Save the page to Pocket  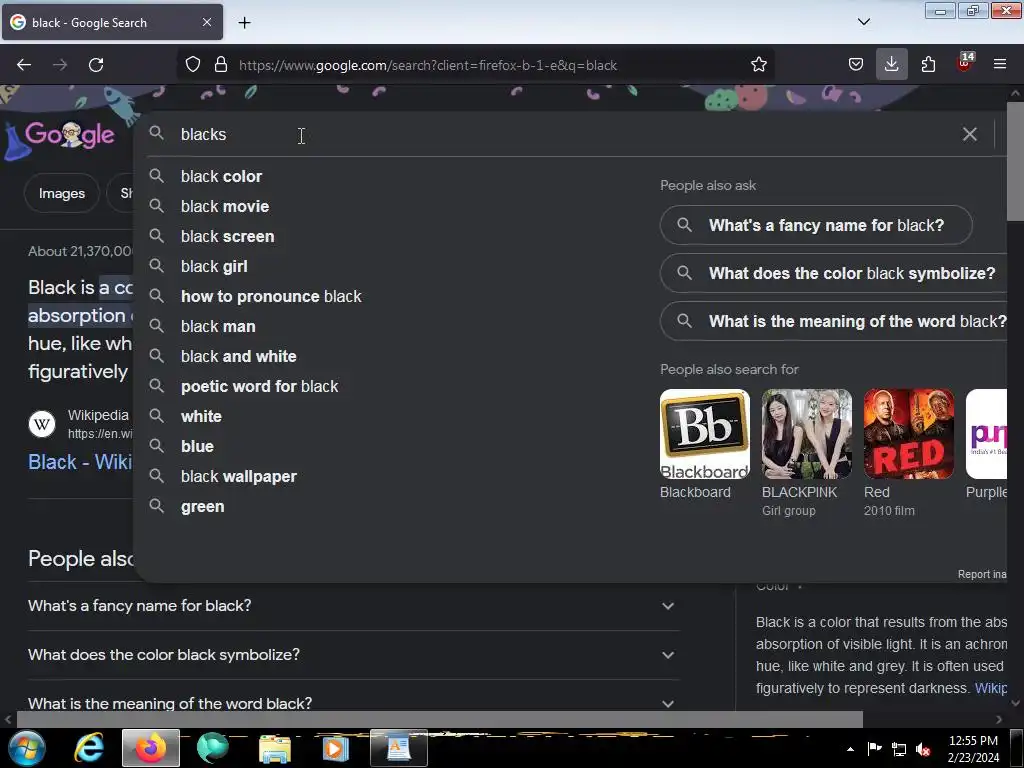(856, 65)
